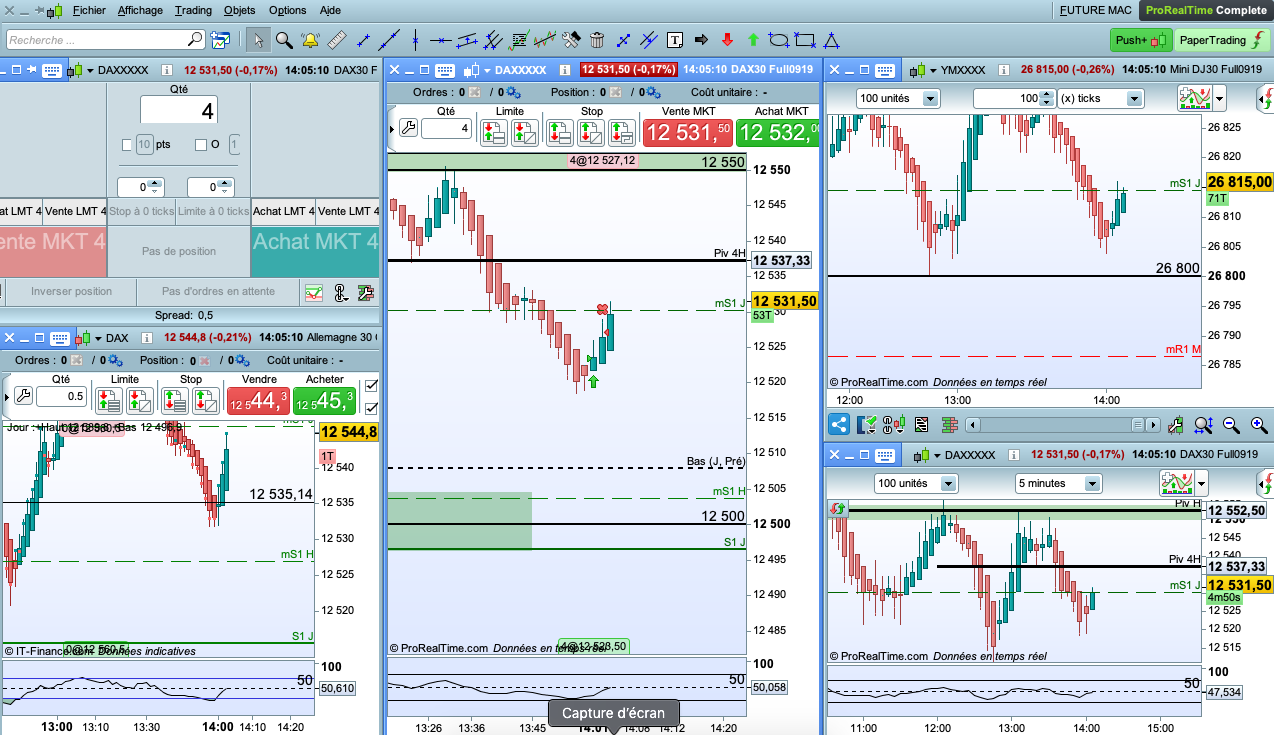Click the 26 815,00 yellow price label
The height and width of the screenshot is (735, 1274).
tap(1240, 182)
